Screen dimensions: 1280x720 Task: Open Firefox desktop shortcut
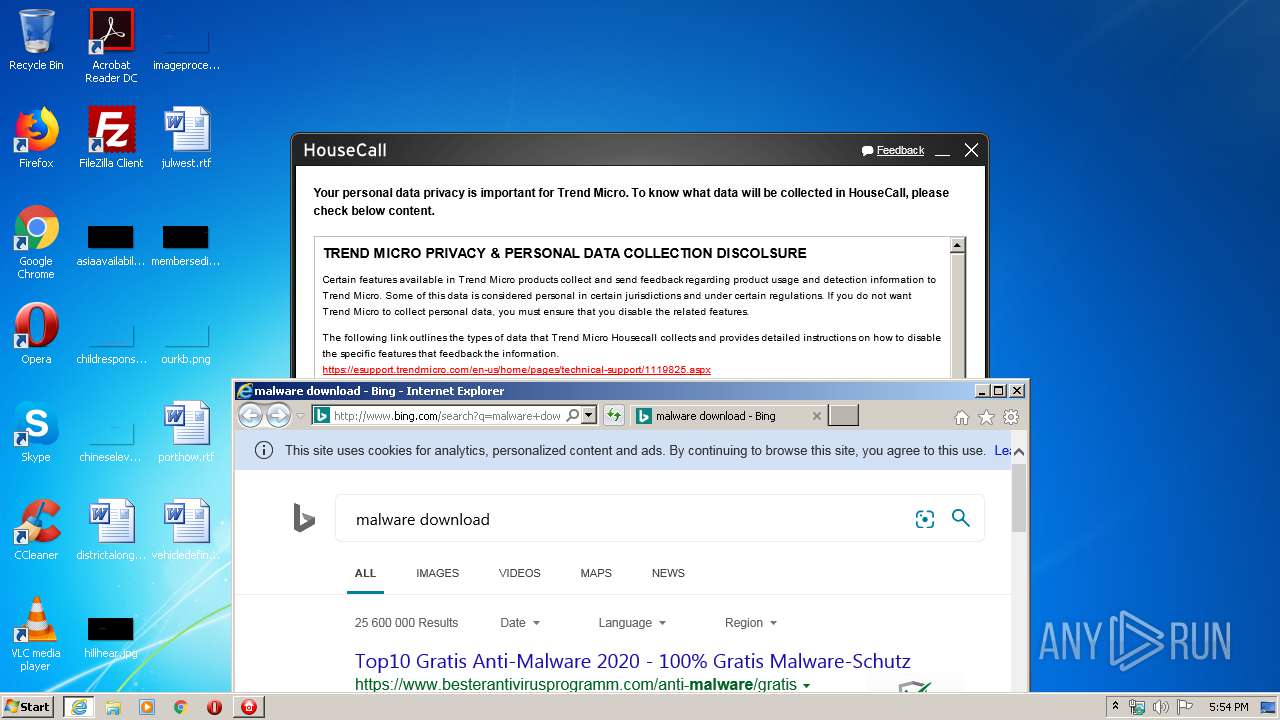pos(36,138)
